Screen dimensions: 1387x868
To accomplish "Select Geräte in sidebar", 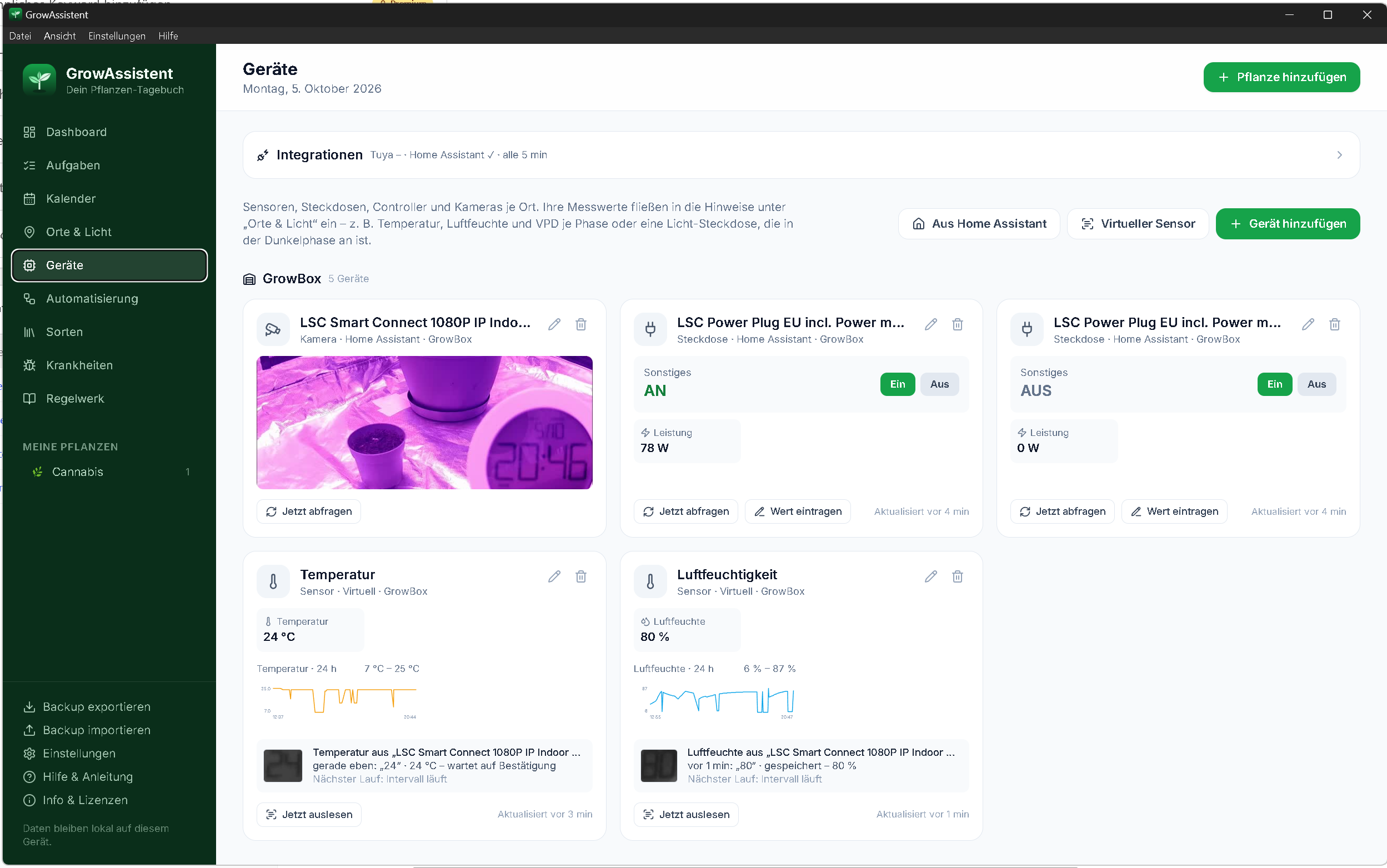I will click(109, 265).
